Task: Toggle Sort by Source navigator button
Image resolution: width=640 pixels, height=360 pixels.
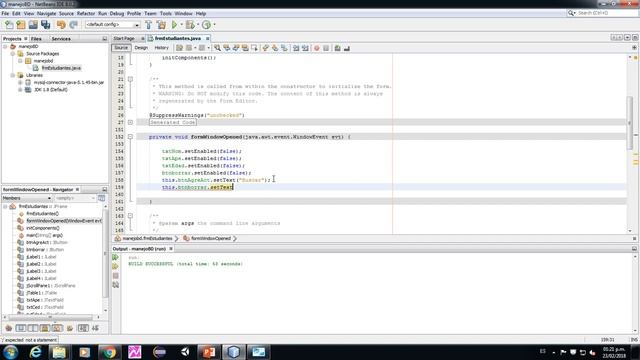Action: point(96,328)
